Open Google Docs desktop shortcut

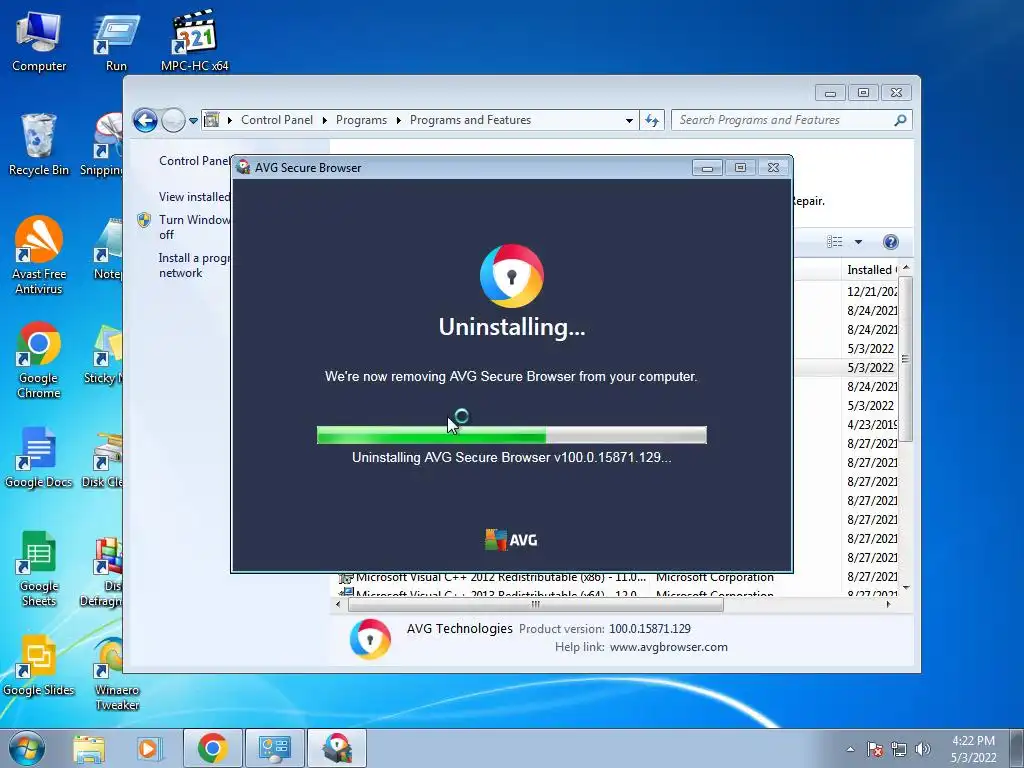click(39, 457)
